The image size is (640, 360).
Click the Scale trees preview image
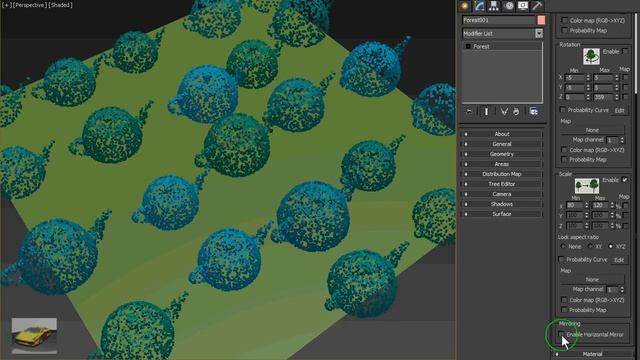pos(587,186)
